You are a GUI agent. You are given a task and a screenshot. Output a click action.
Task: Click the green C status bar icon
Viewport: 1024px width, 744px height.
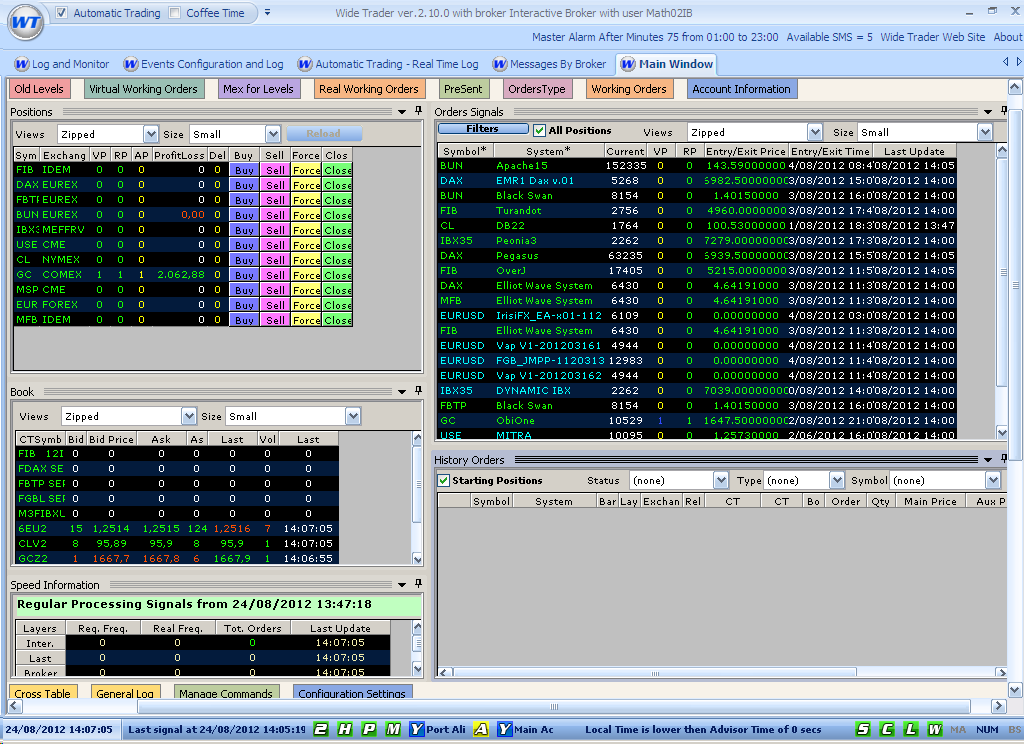pyautogui.click(x=887, y=729)
